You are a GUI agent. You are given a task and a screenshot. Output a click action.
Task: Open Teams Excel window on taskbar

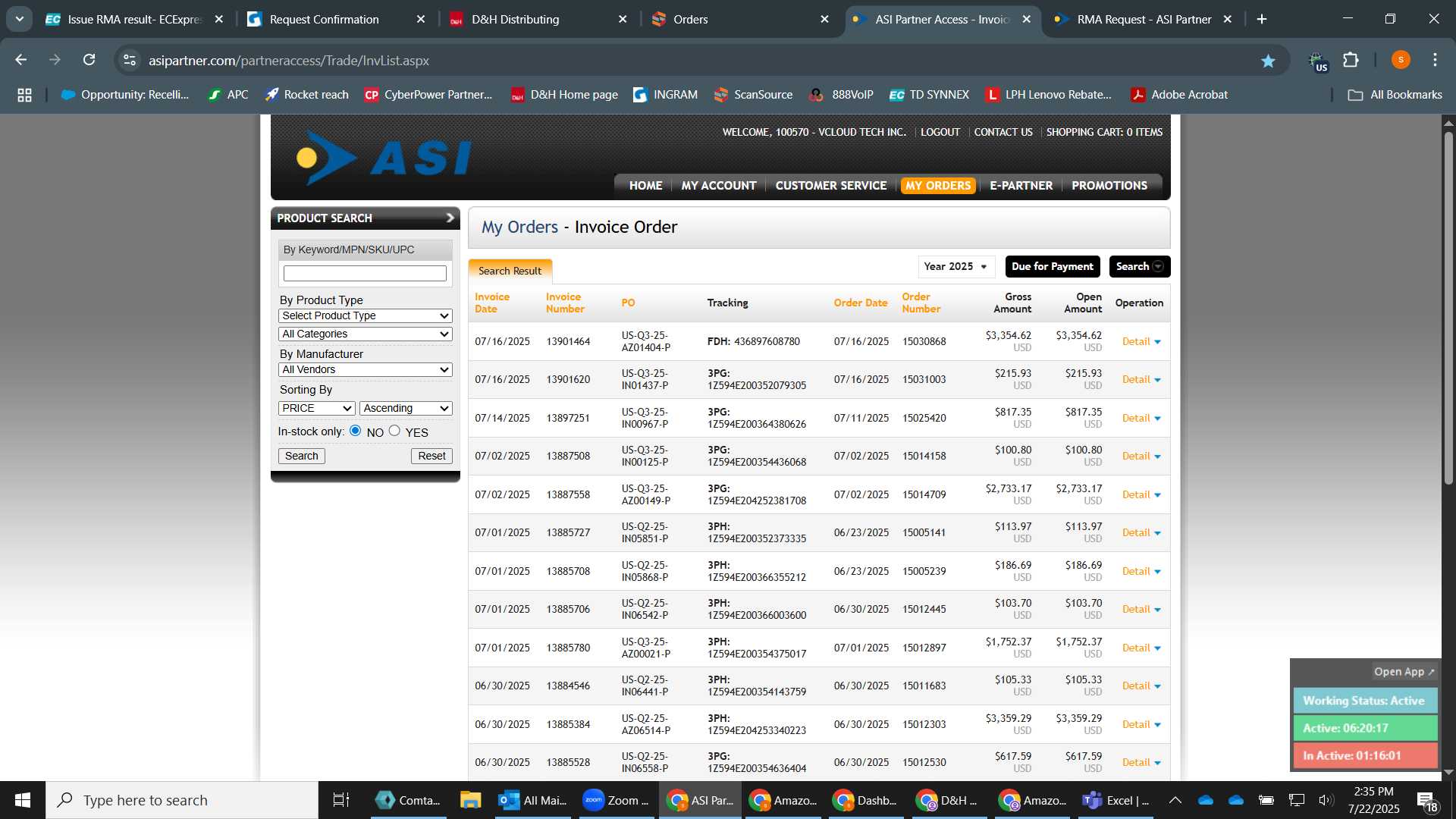(1116, 800)
